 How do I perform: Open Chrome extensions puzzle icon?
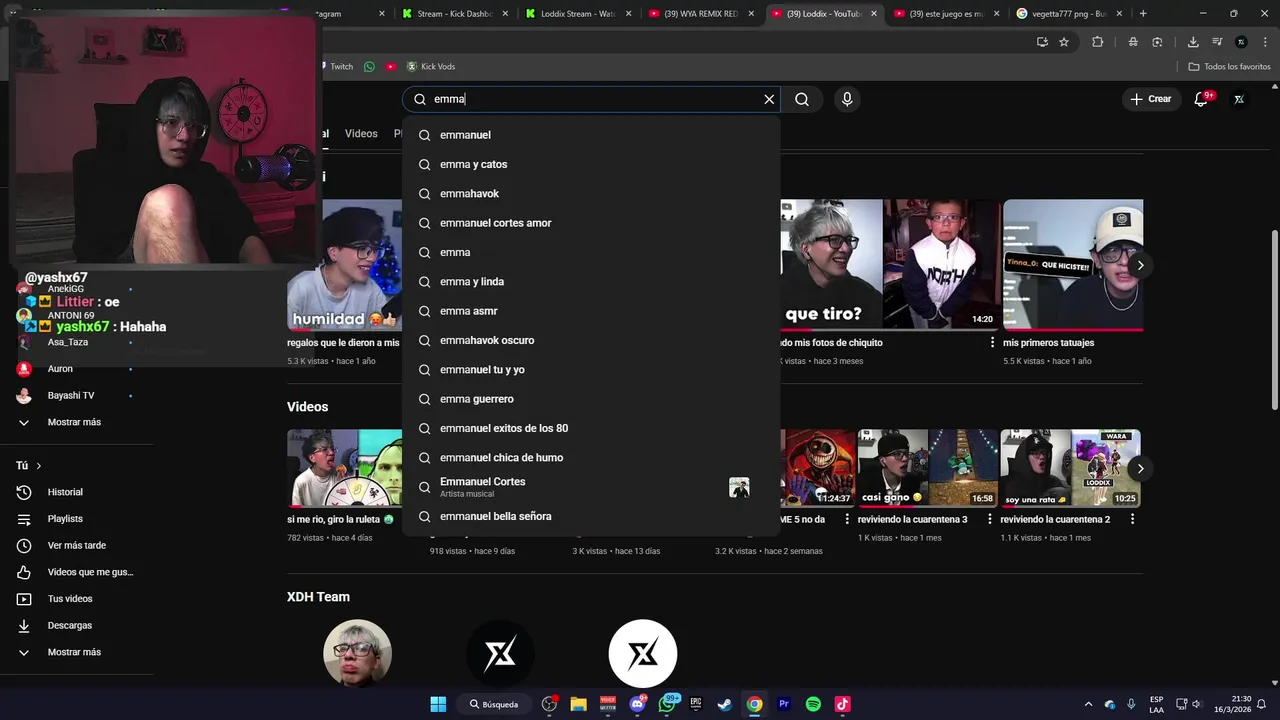pyautogui.click(x=1098, y=42)
